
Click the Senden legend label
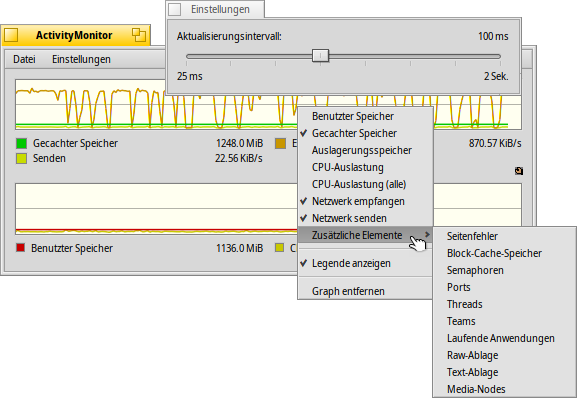pyautogui.click(x=49, y=158)
